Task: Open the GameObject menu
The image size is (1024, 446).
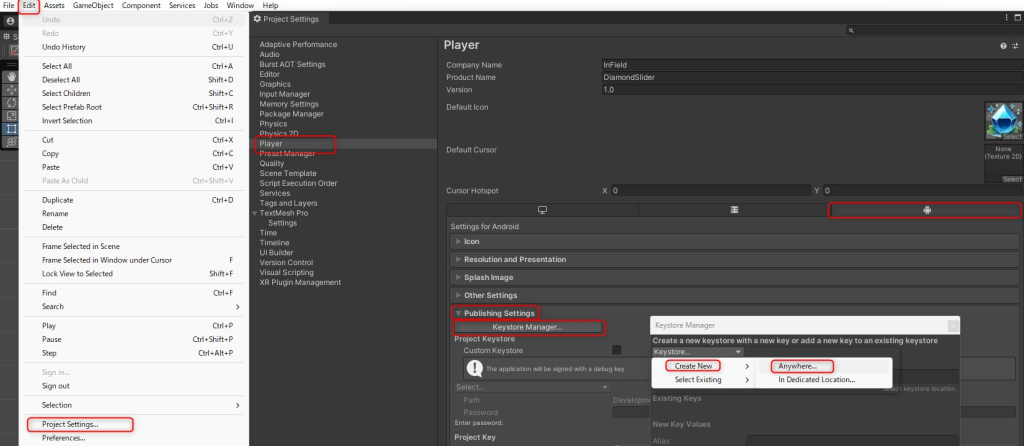Action: click(x=94, y=6)
